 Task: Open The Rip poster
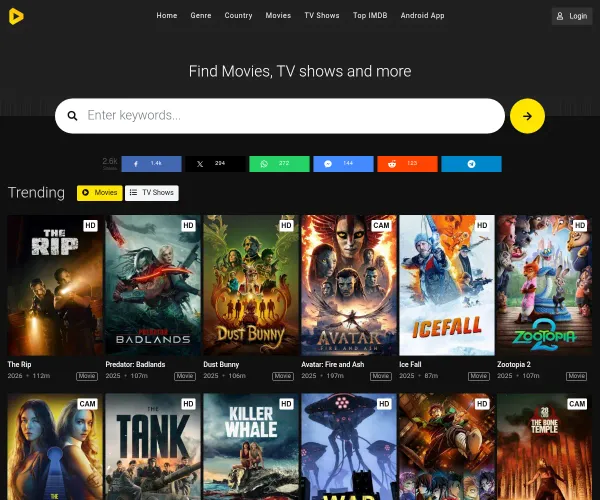click(55, 285)
